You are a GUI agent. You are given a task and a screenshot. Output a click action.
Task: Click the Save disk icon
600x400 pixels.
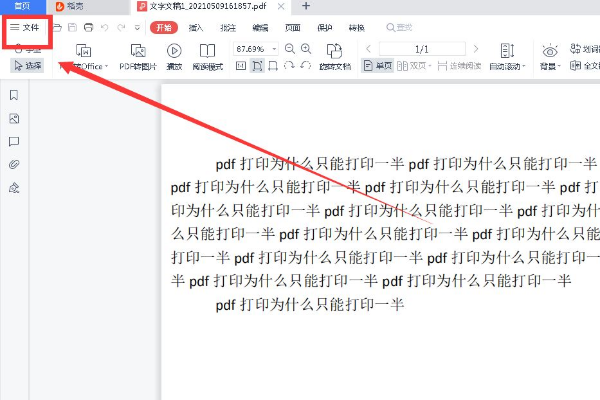[x=72, y=28]
